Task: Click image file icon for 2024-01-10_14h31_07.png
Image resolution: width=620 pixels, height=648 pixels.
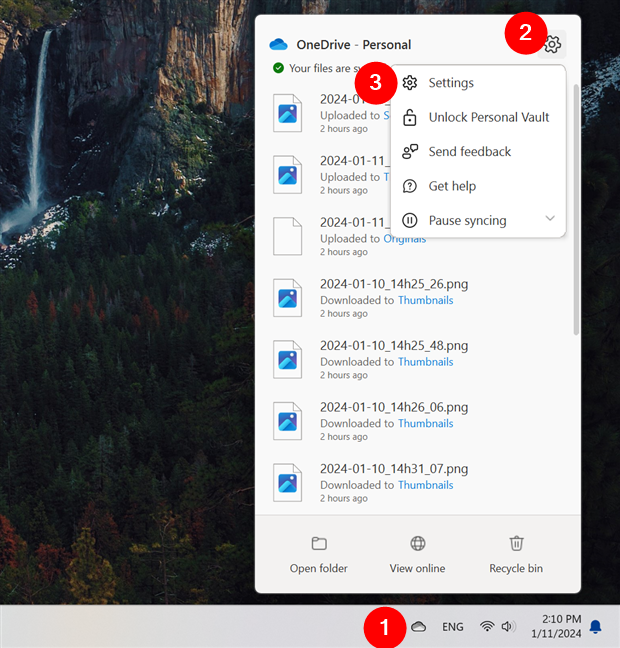Action: point(287,483)
